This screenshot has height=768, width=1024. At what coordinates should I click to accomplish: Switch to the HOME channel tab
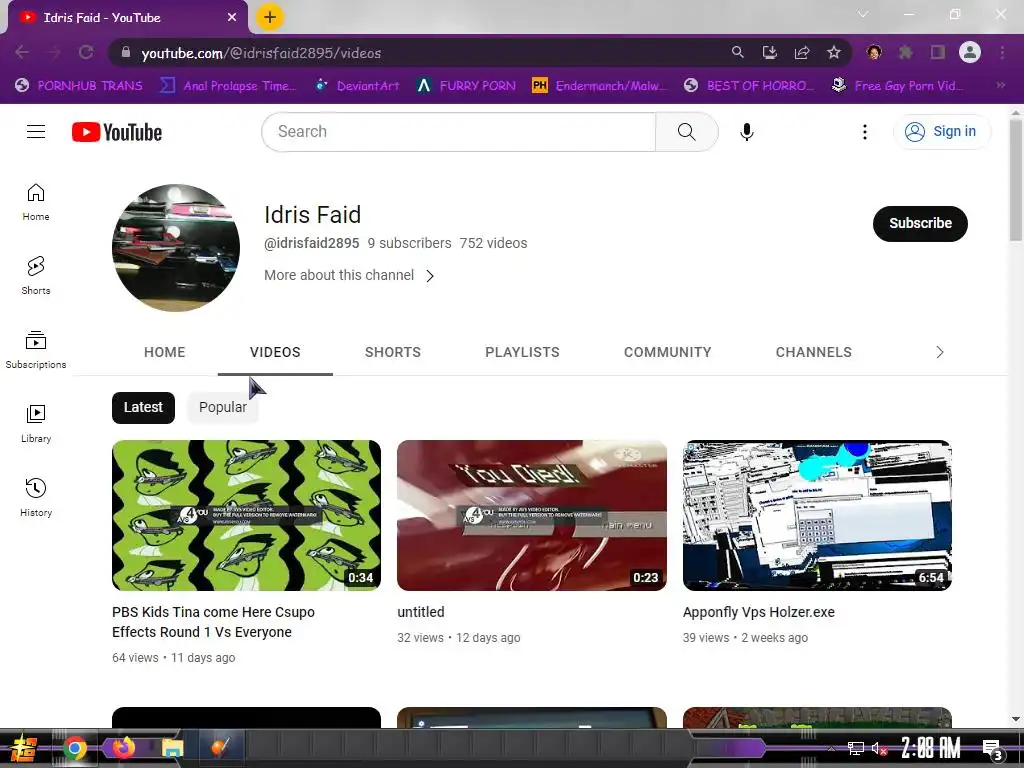[x=165, y=352]
